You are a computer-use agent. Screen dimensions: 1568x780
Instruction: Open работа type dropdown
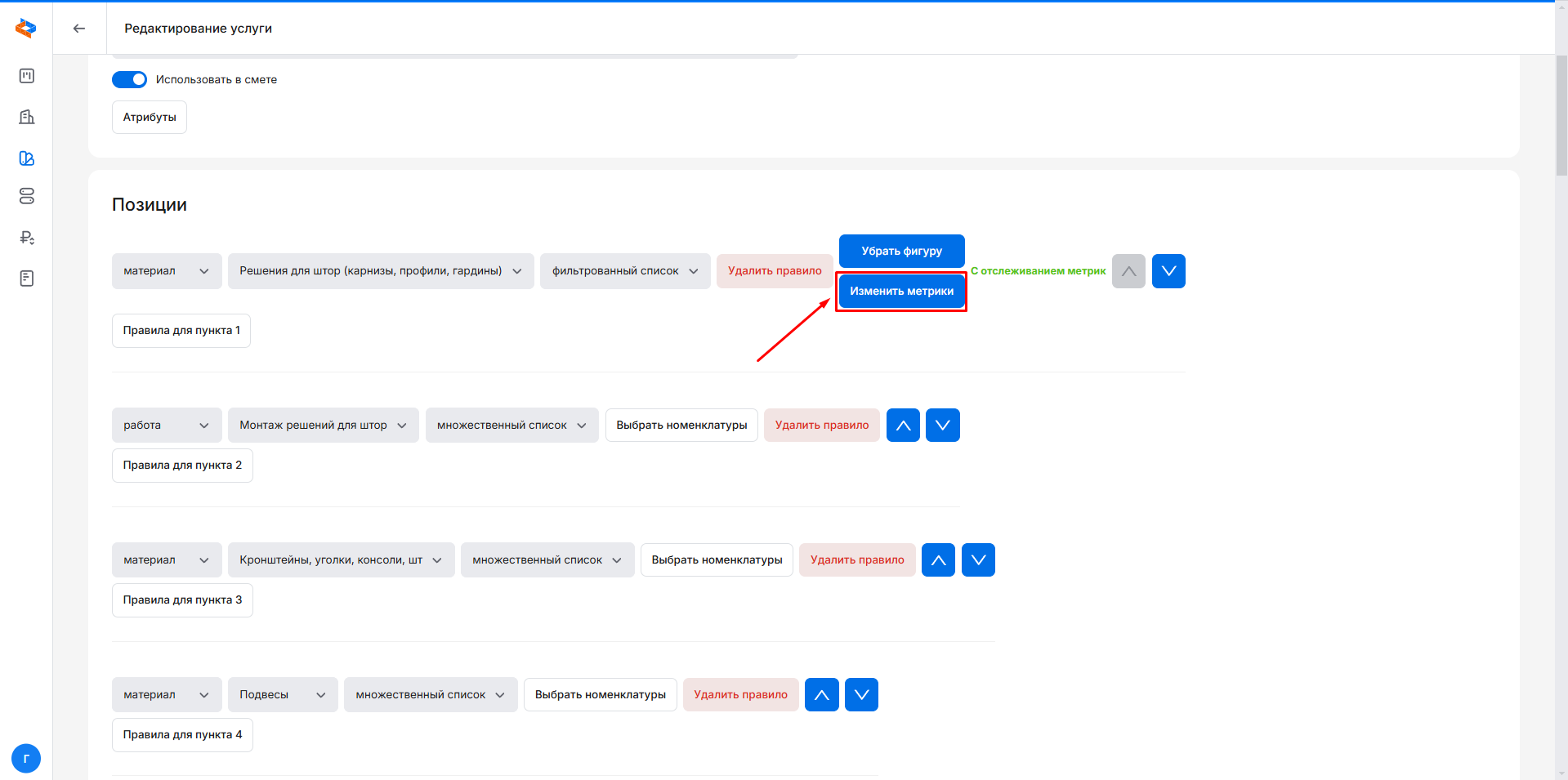(167, 426)
